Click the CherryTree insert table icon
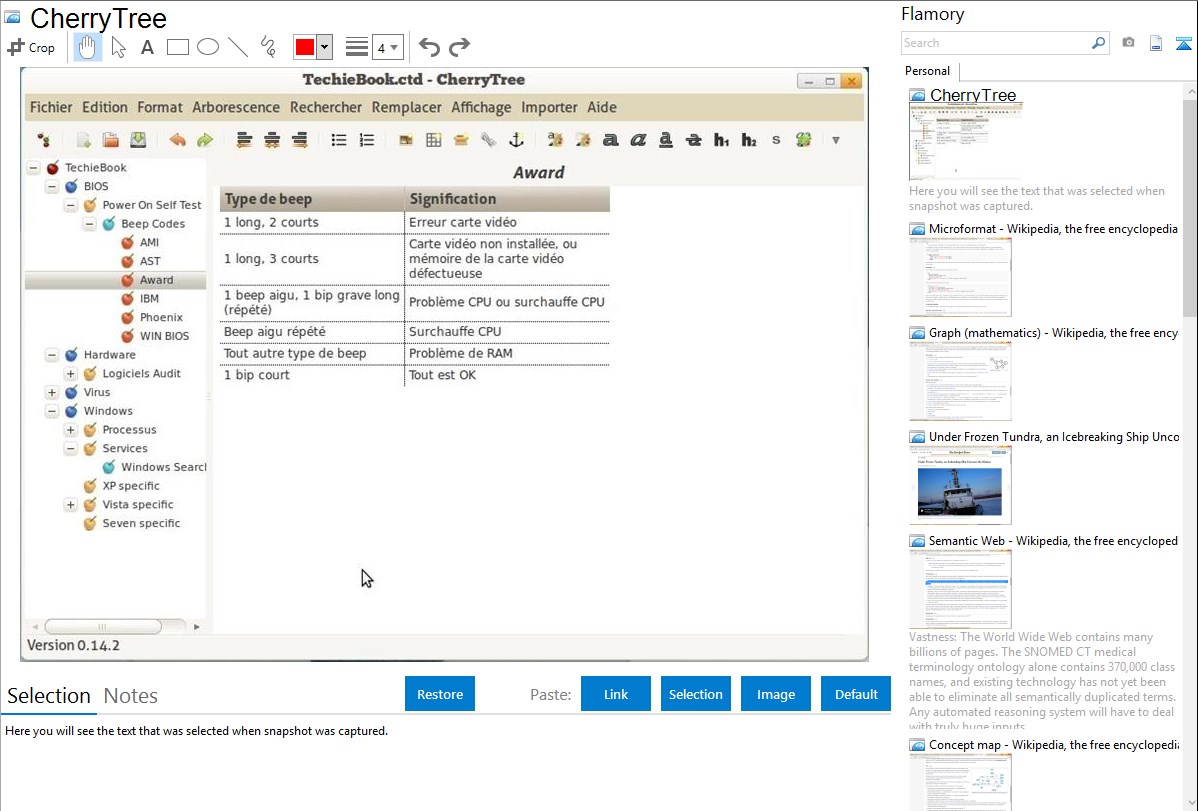Image resolution: width=1198 pixels, height=811 pixels. click(434, 140)
